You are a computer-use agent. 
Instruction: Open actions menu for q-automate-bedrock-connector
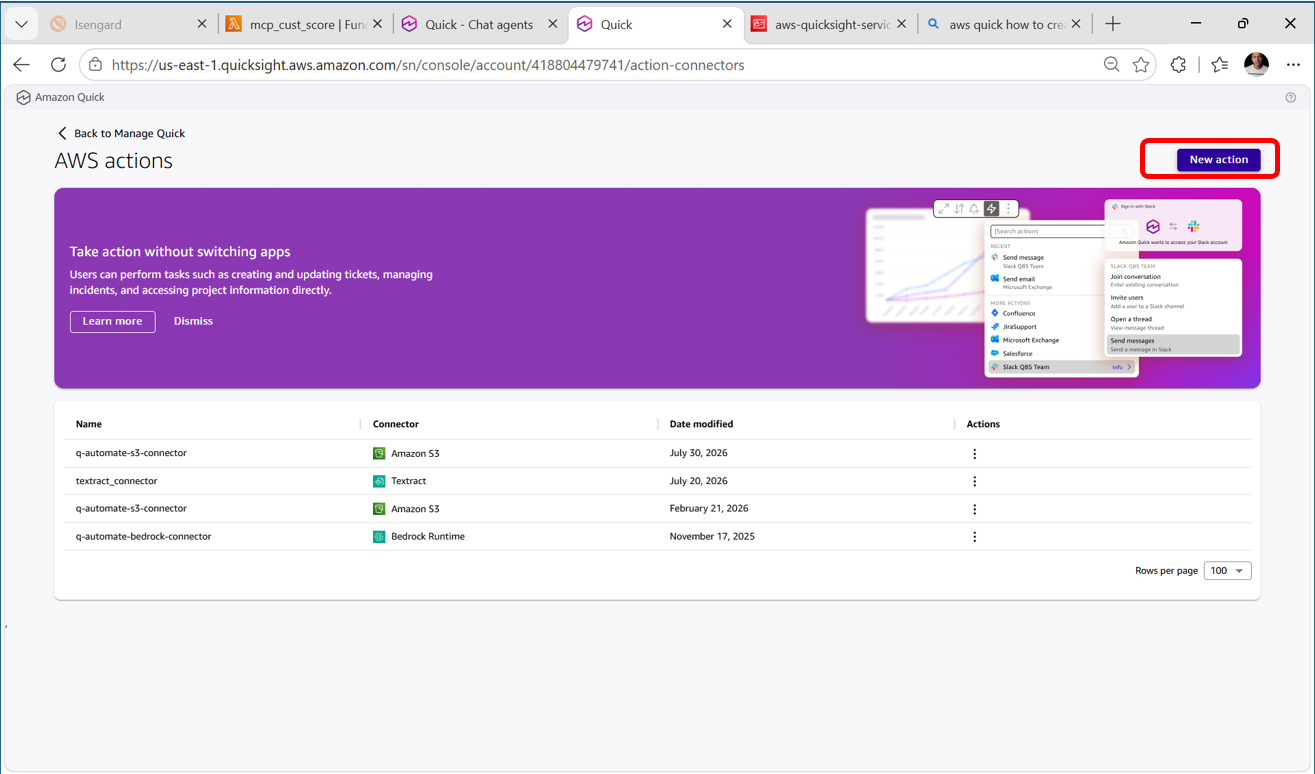[x=975, y=537]
